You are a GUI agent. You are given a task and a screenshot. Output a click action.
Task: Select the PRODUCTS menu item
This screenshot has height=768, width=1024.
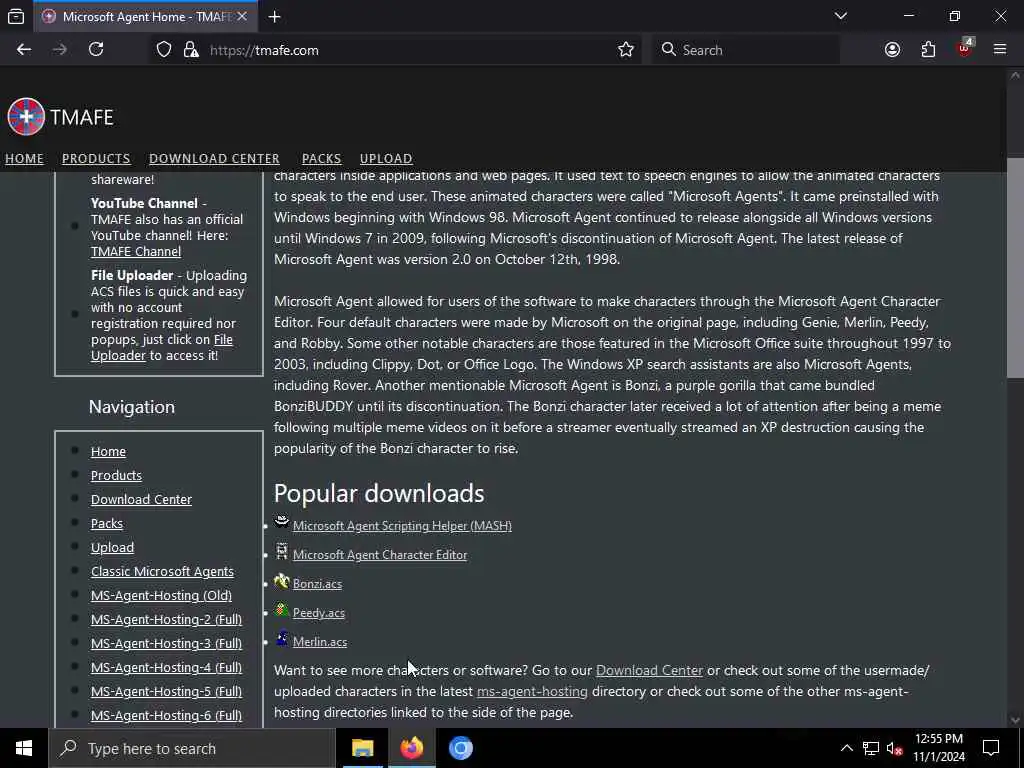click(x=96, y=159)
